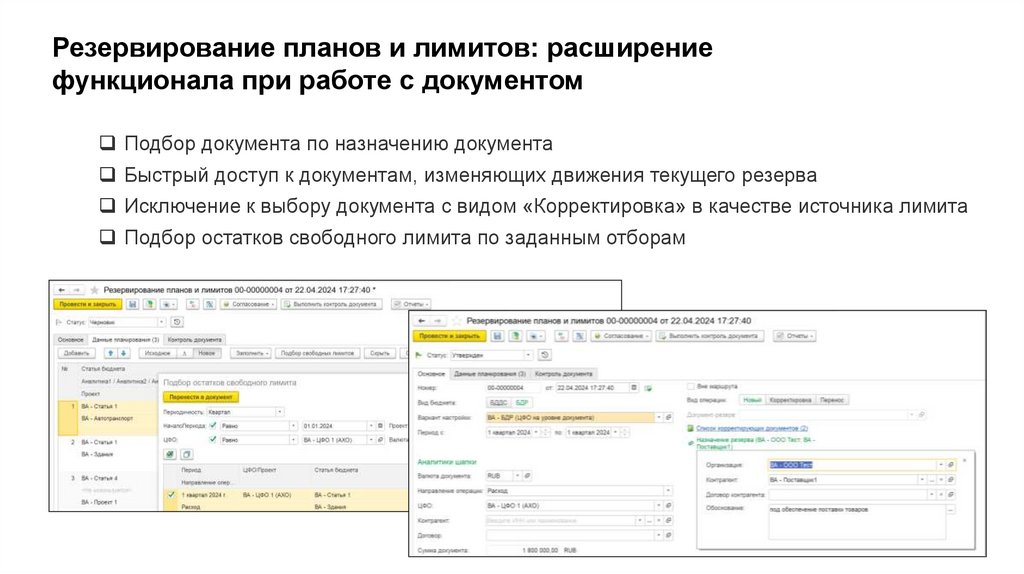Image resolution: width=1024 pixels, height=574 pixels.
Task: Move row up with blue up arrow
Action: point(110,353)
